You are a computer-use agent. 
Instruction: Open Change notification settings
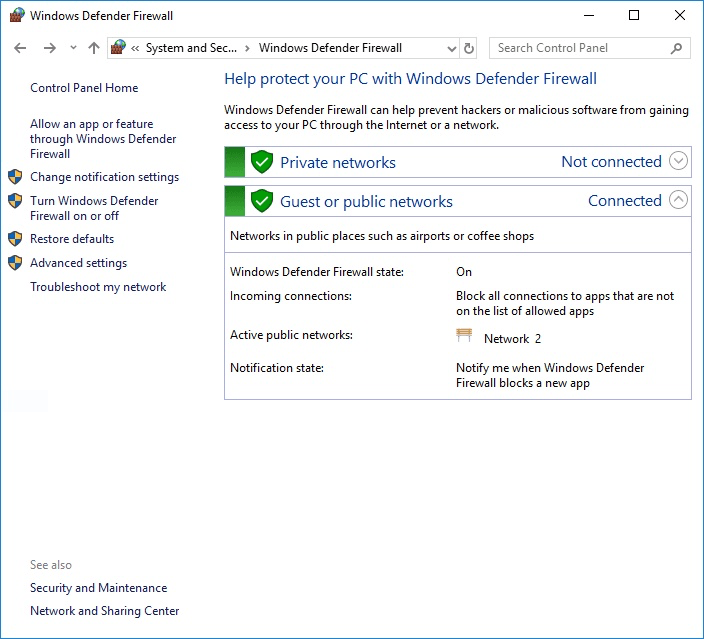[x=104, y=177]
